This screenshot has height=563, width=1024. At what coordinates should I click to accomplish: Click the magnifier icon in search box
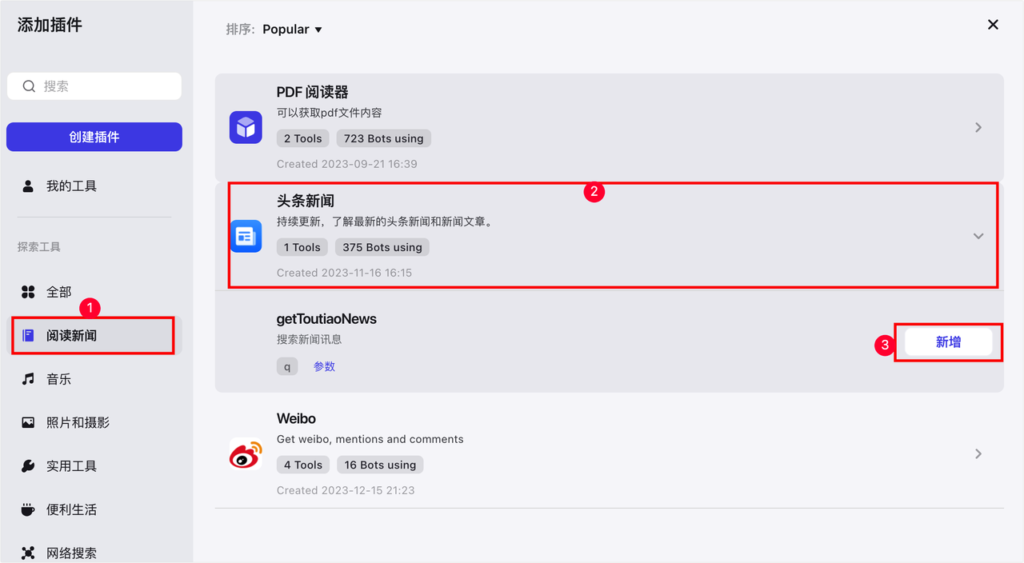pyautogui.click(x=29, y=86)
